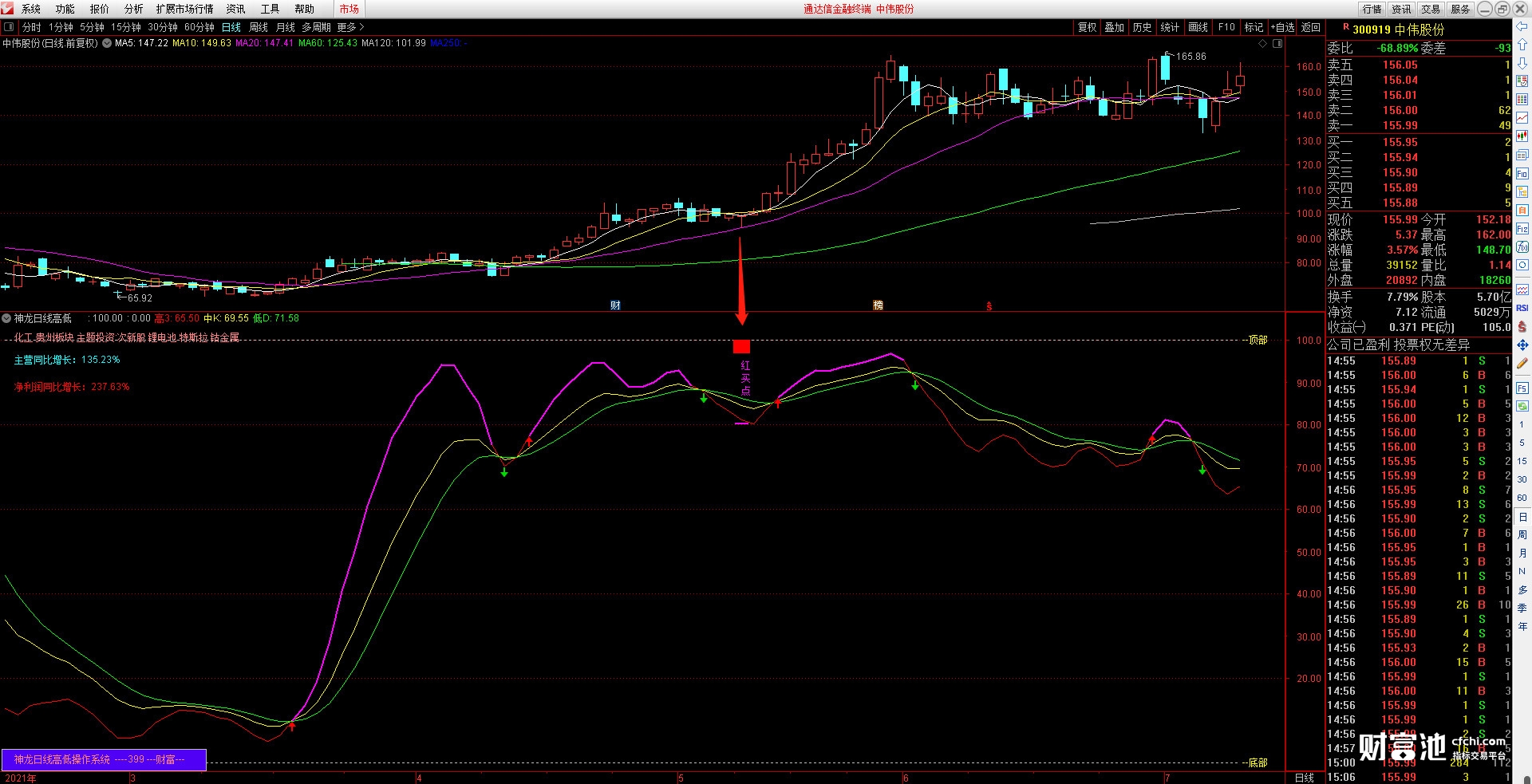Click the Fiz icon in right sidebar

(1522, 229)
